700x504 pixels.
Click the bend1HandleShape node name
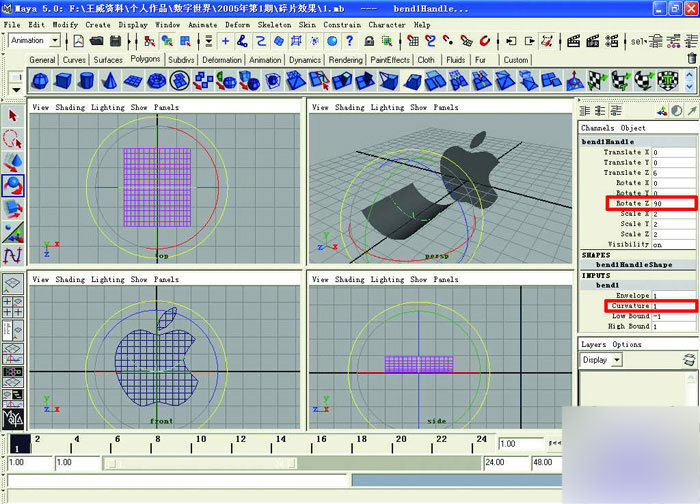634,265
